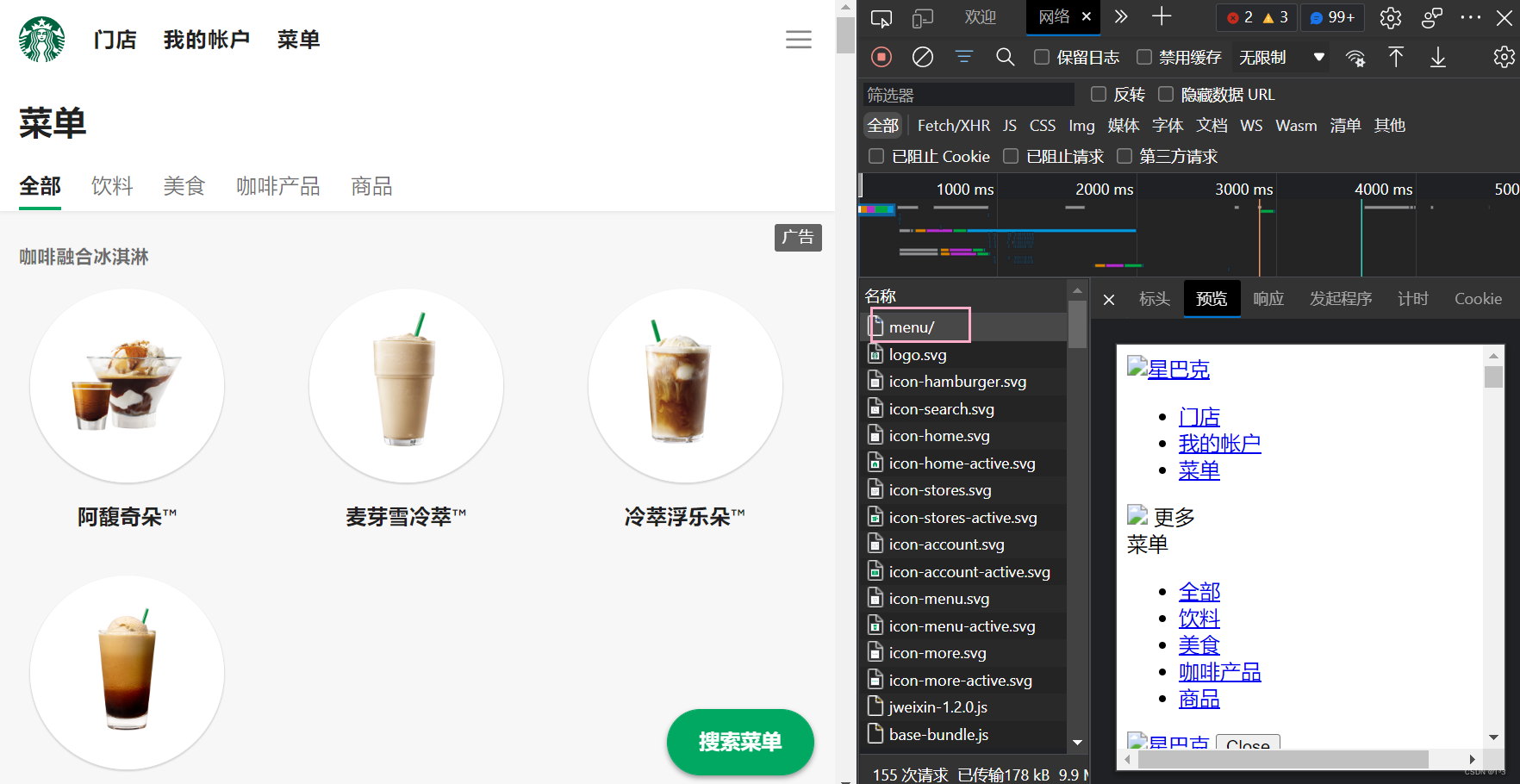
Task: Open the DevTools more options menu
Action: click(x=1470, y=17)
